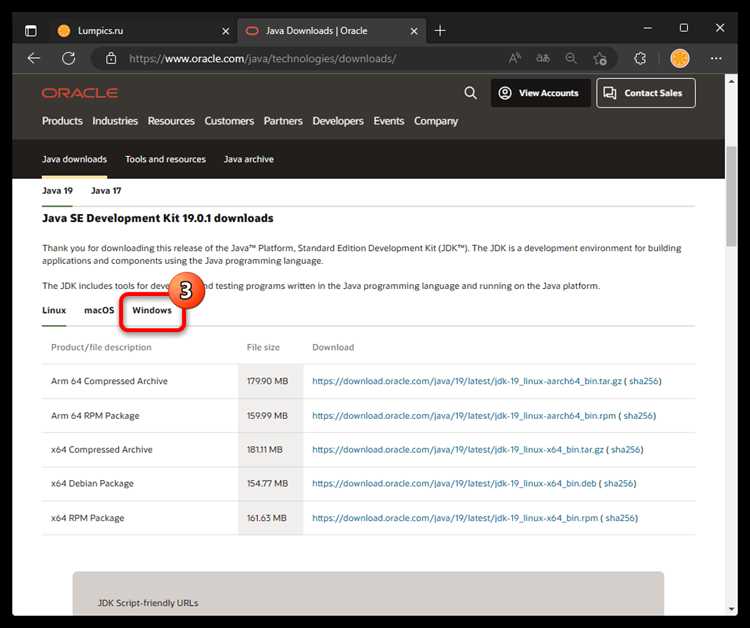Select the Windows platform tab

click(152, 311)
